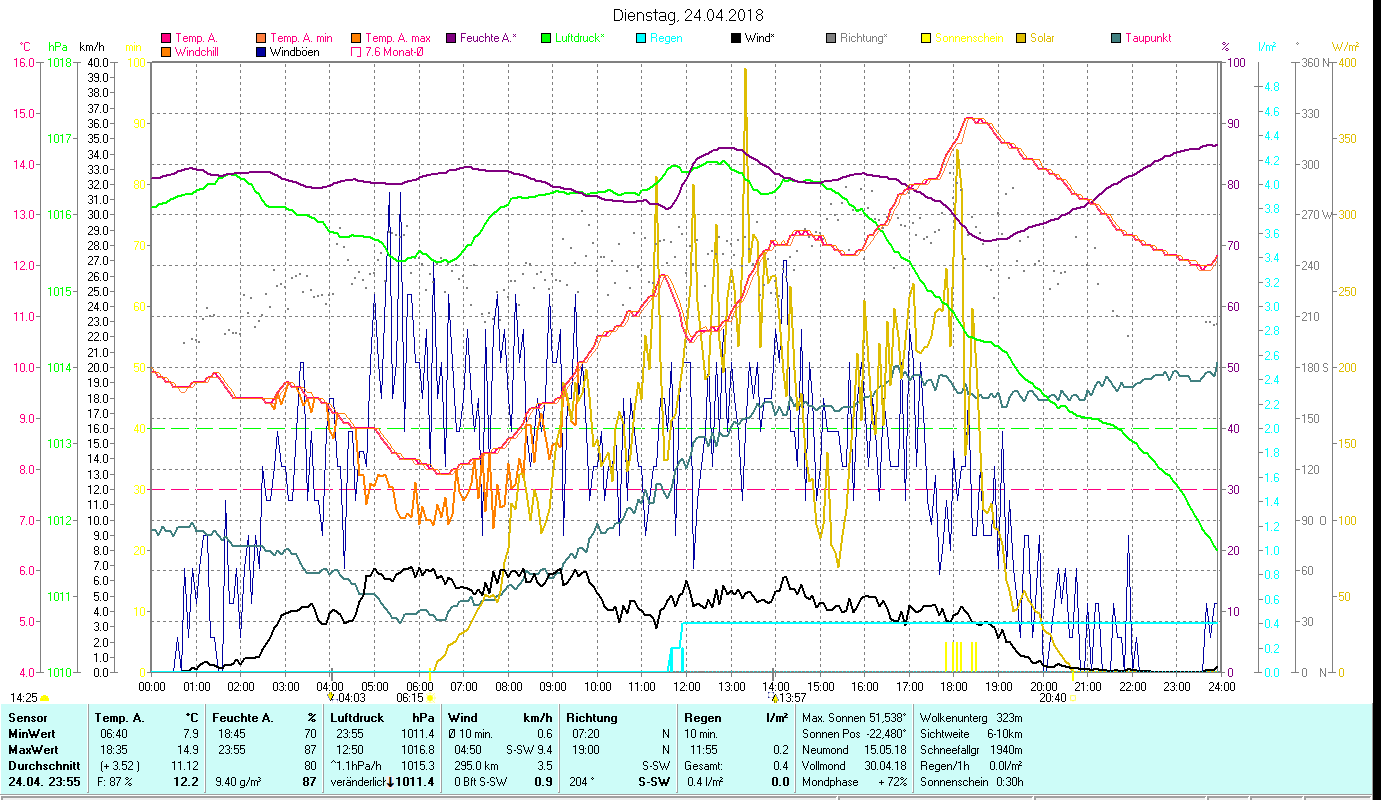
Task: Select the green Luftdruck* legend swatch
Action: point(546,39)
